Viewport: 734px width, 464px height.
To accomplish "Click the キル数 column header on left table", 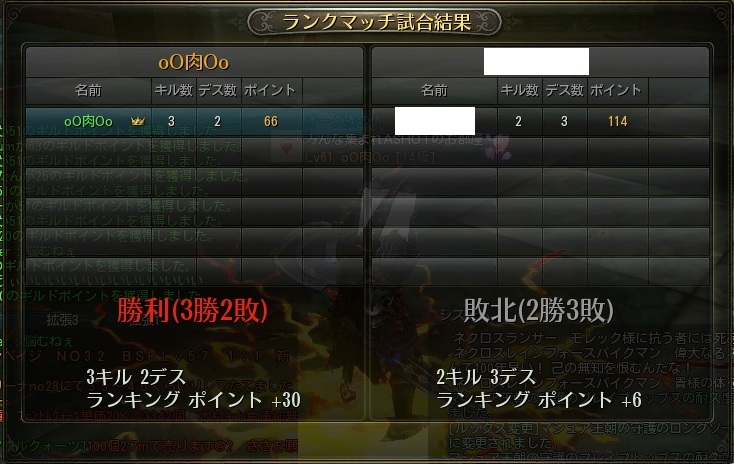I will coord(174,90).
